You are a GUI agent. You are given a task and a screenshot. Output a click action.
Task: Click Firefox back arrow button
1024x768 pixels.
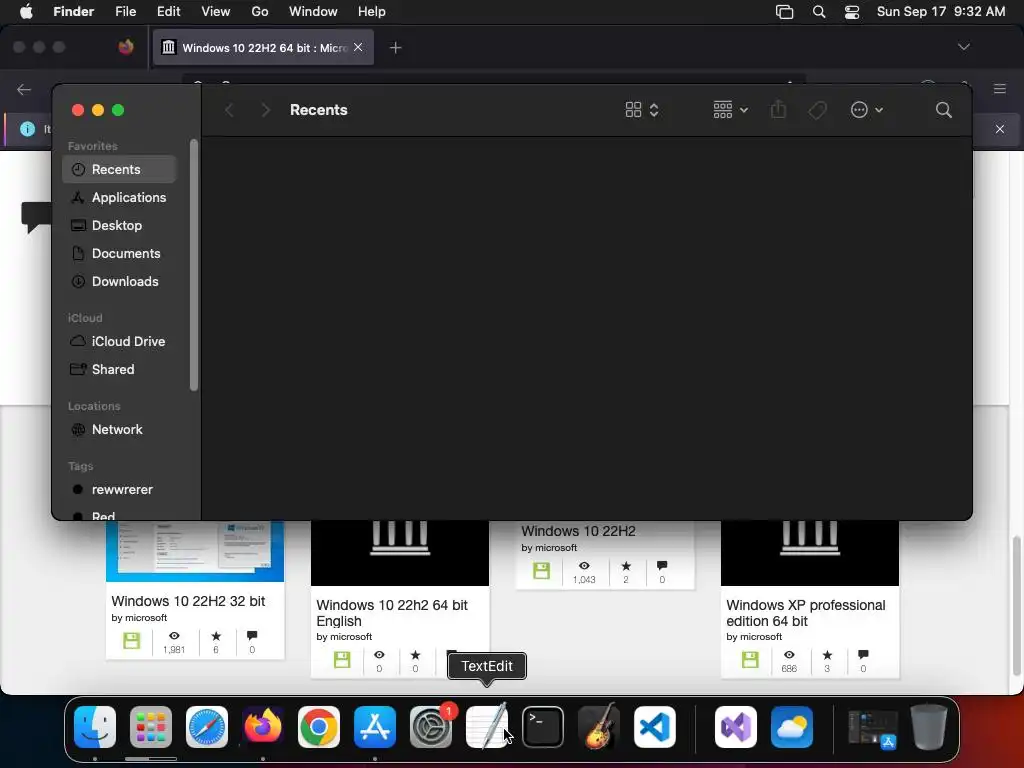coord(24,89)
